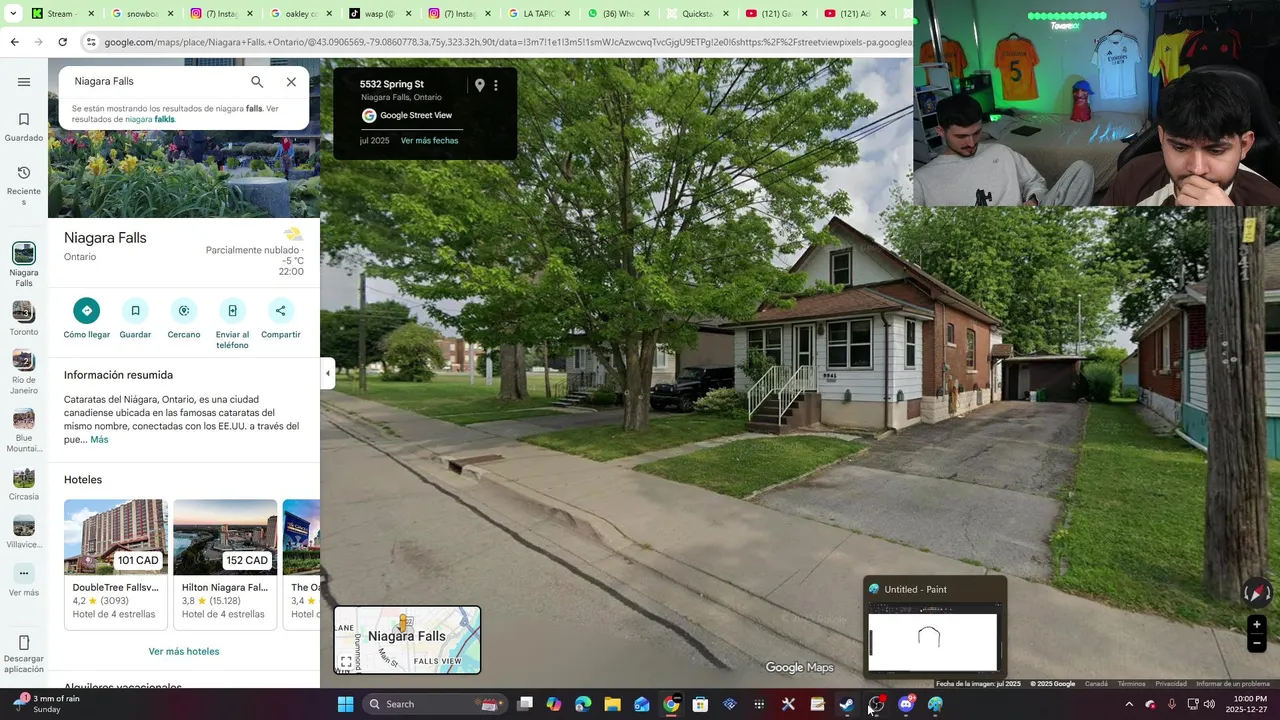The height and width of the screenshot is (720, 1280).
Task: Click the taskbar Search box
Action: 434,704
